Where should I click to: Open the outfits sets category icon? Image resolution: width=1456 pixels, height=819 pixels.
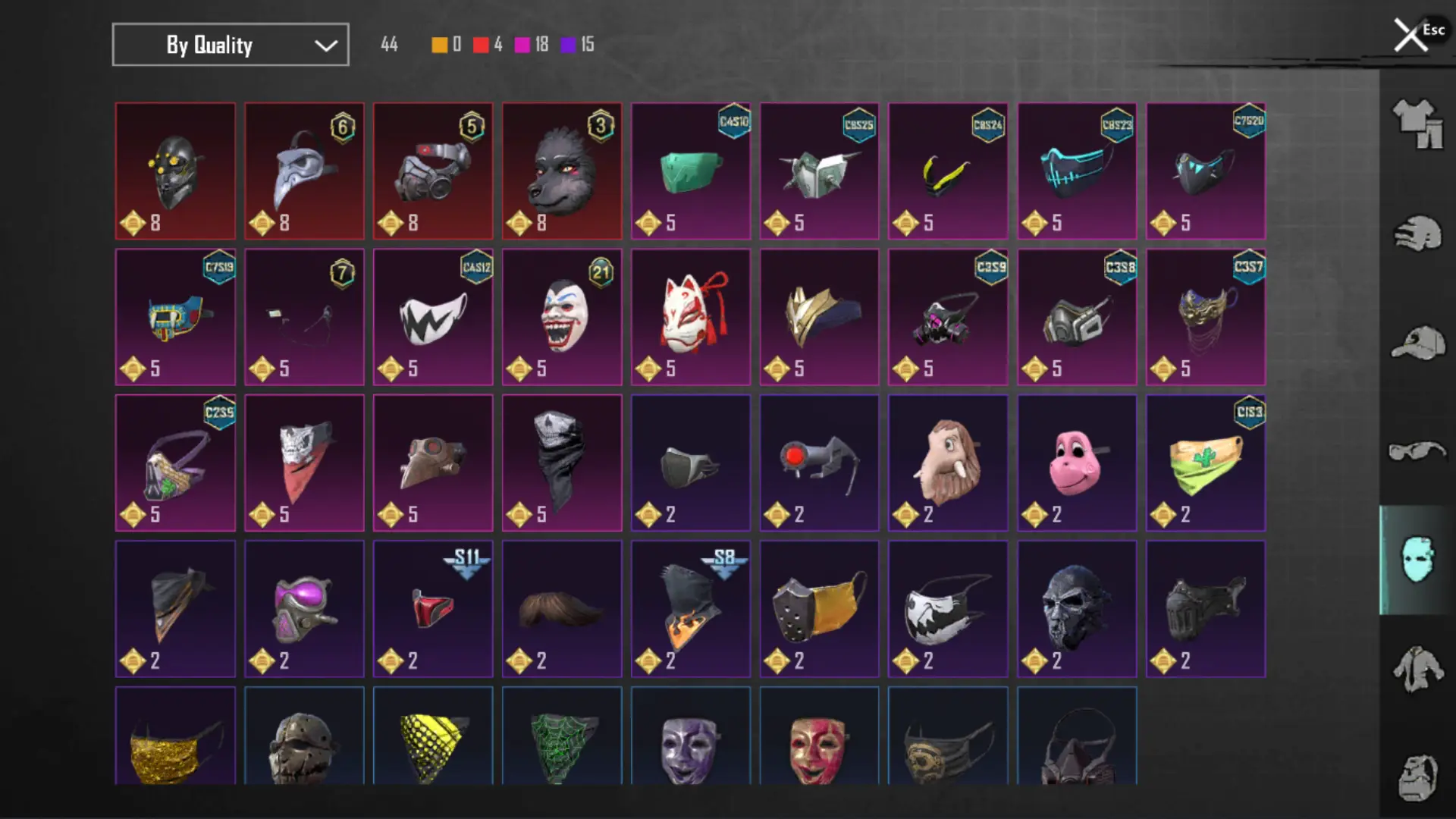[1418, 124]
